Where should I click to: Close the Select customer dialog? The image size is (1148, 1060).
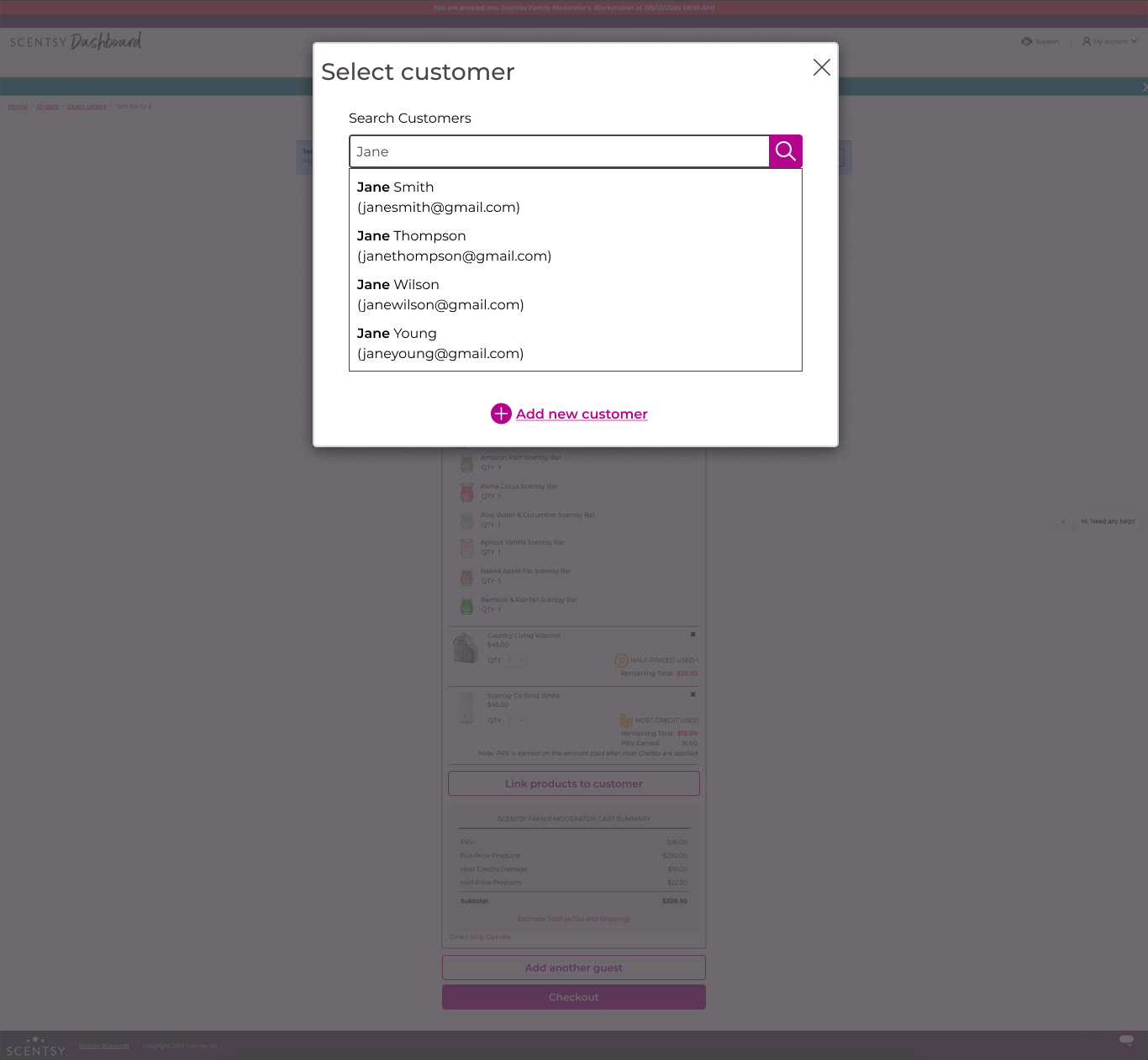[x=822, y=67]
